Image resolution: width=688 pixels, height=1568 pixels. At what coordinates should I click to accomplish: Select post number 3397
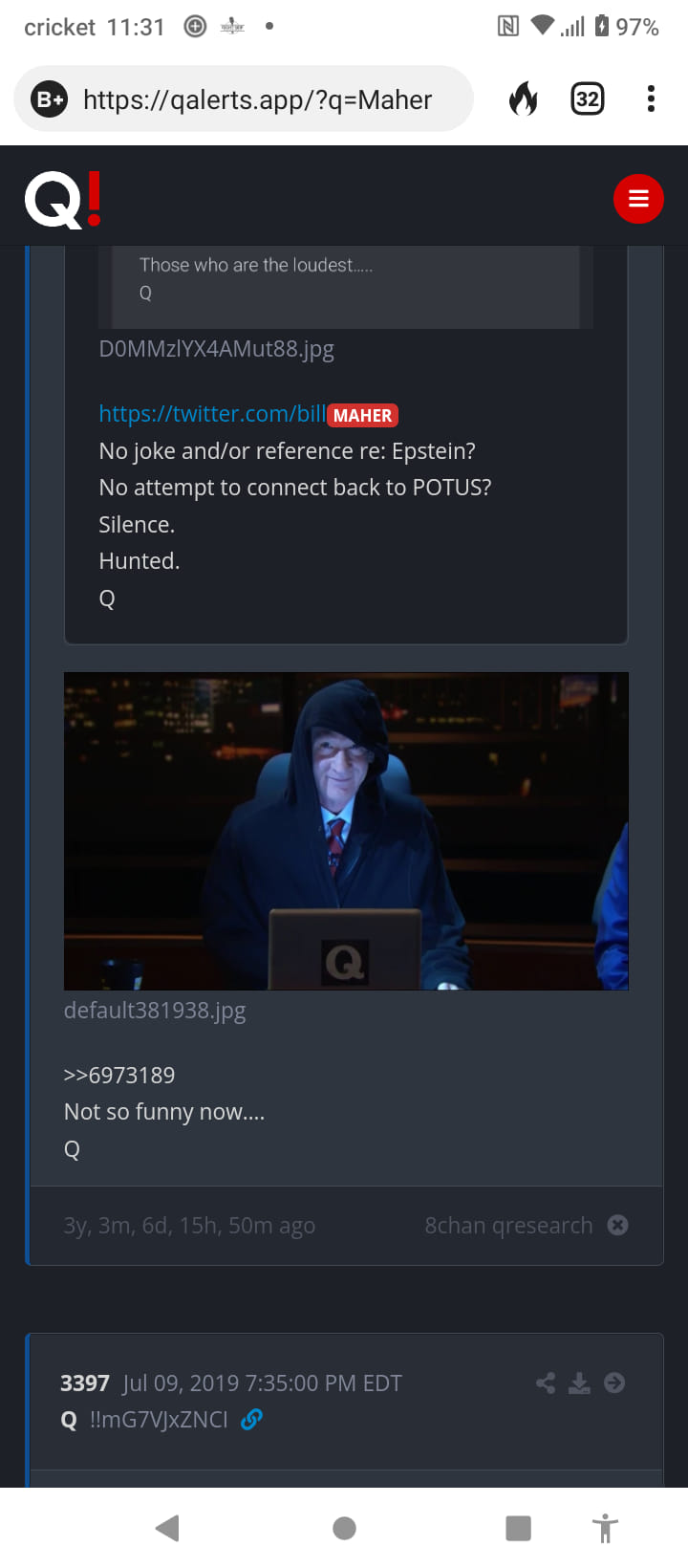click(x=85, y=1383)
